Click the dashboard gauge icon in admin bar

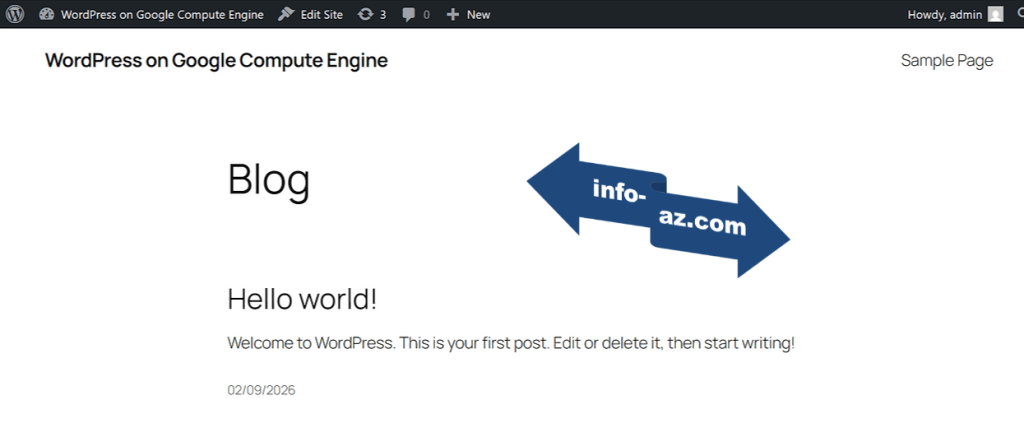[x=47, y=15]
